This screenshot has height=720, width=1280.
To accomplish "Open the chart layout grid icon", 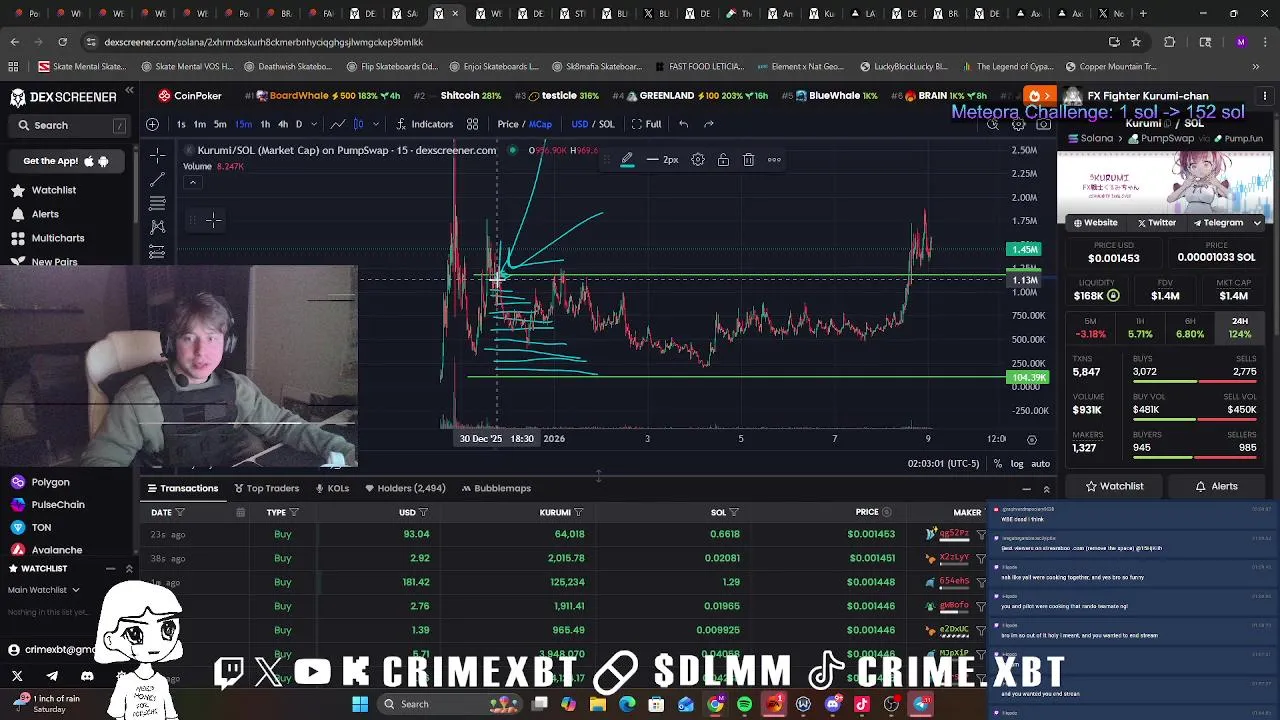I will tap(472, 124).
